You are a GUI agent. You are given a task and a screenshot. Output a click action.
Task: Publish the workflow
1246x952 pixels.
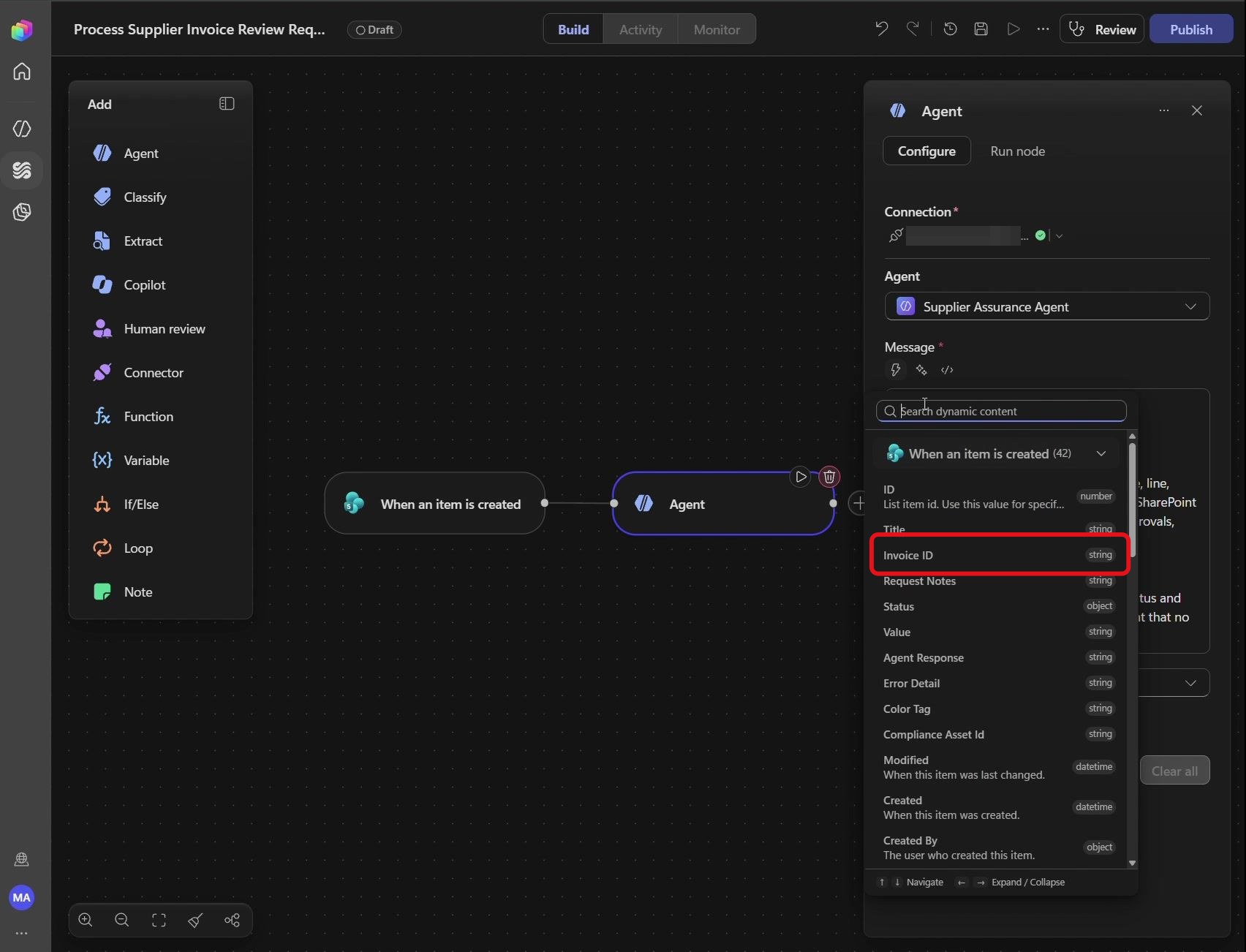(x=1191, y=29)
